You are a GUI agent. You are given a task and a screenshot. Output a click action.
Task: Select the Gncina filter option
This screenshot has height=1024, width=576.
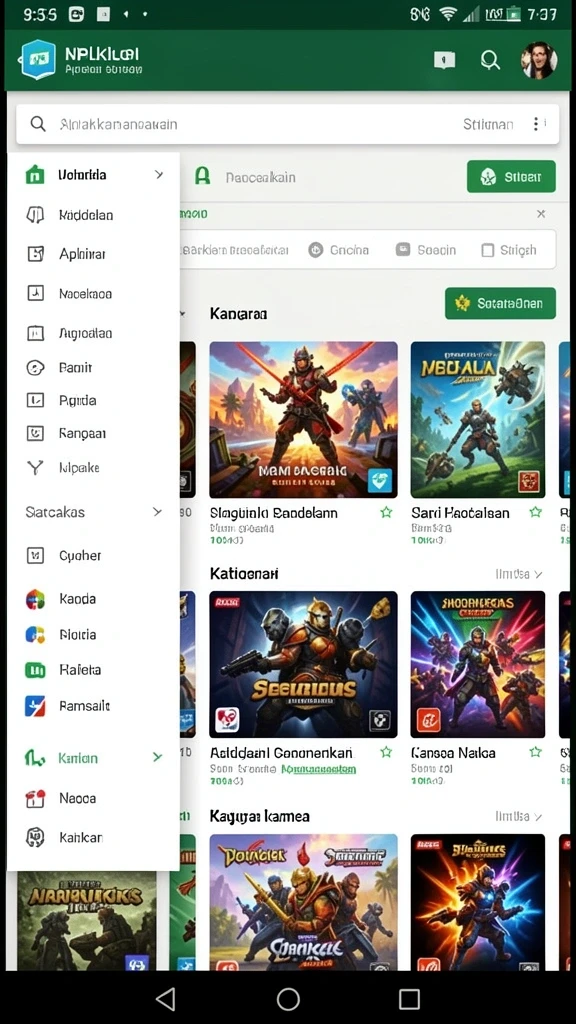[339, 250]
